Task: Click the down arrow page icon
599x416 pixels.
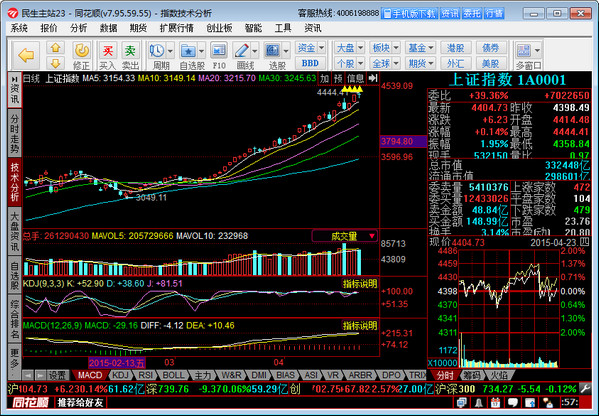Action: [55, 63]
